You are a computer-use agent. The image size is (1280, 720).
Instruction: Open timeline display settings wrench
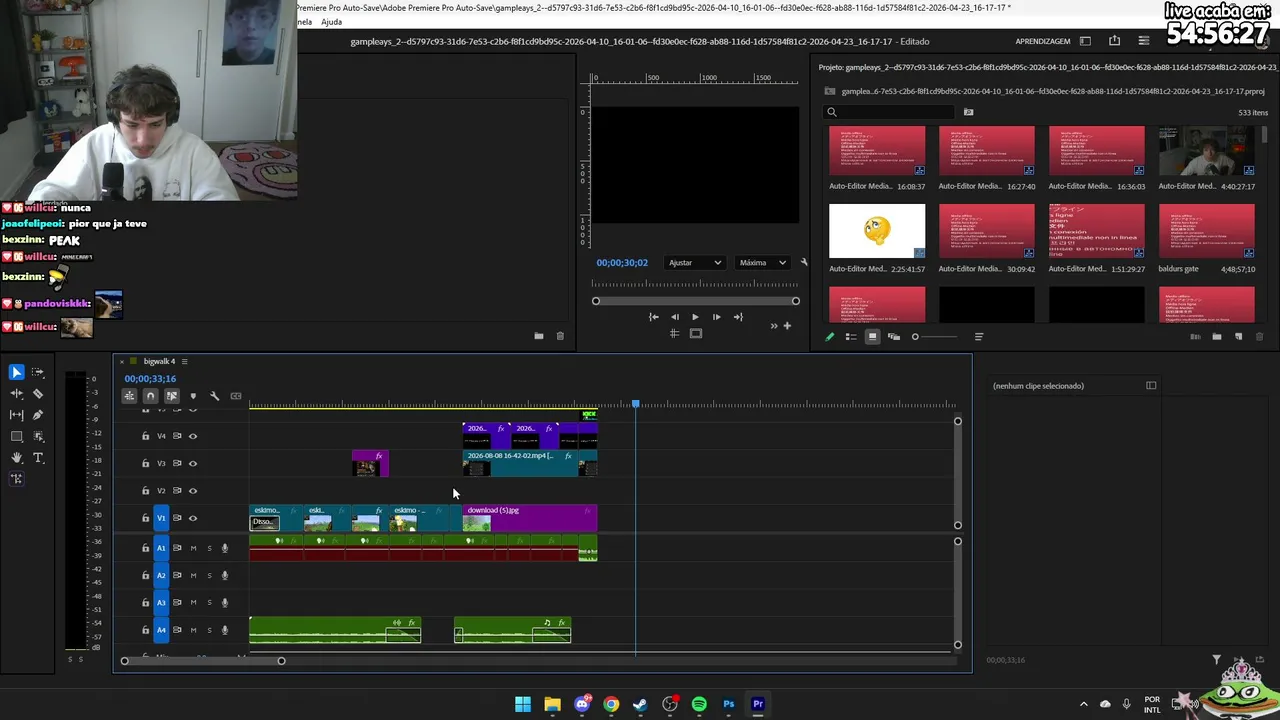(x=214, y=396)
